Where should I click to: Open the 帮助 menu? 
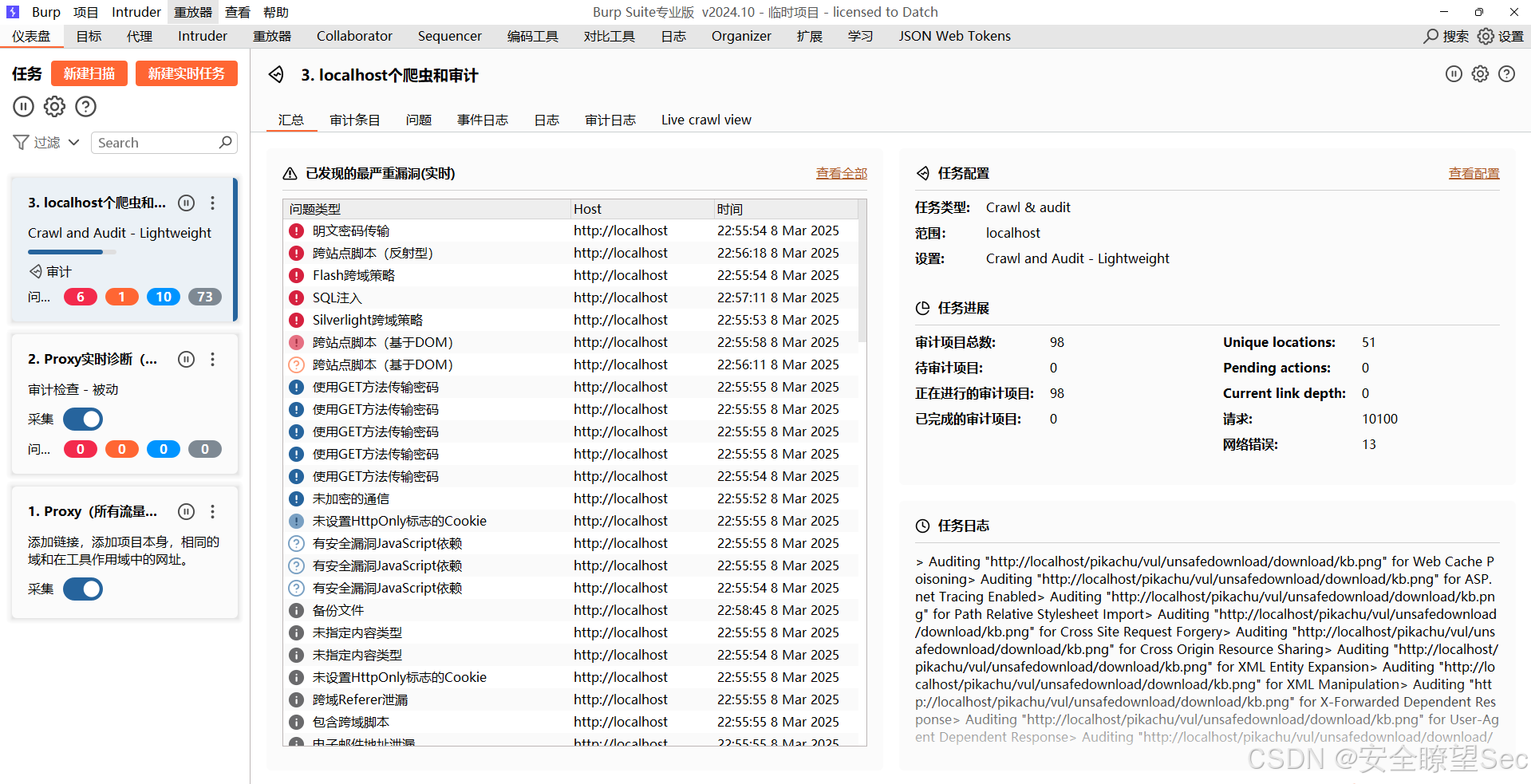pos(276,12)
